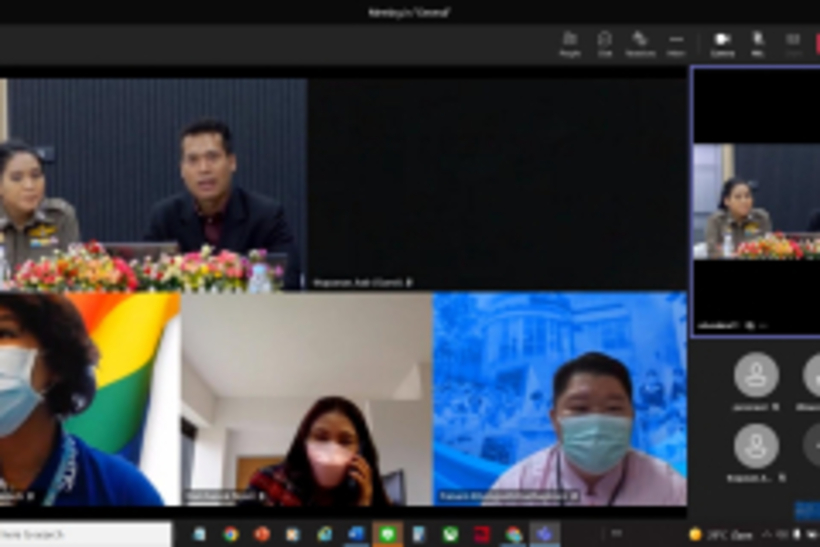This screenshot has height=547, width=820.
Task: Toggle the Mic mute button
Action: click(758, 44)
